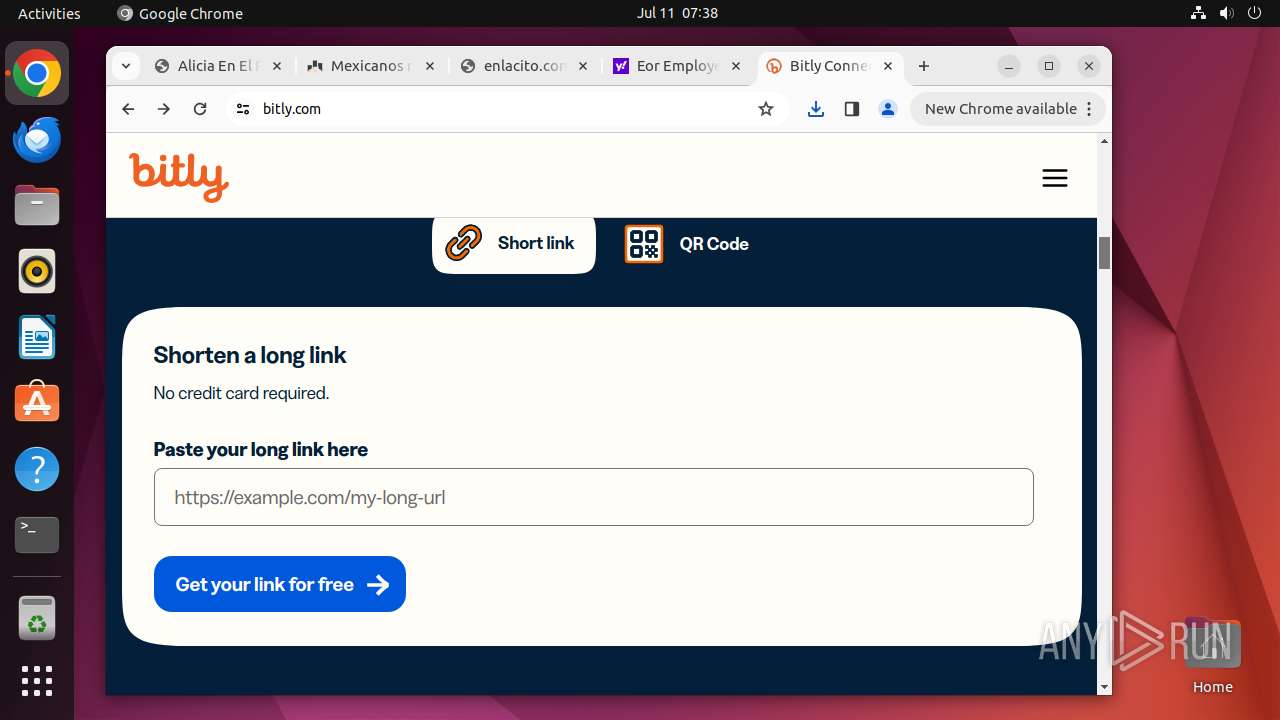Viewport: 1280px width, 720px height.
Task: Close the enlacito.com tab
Action: click(x=583, y=66)
